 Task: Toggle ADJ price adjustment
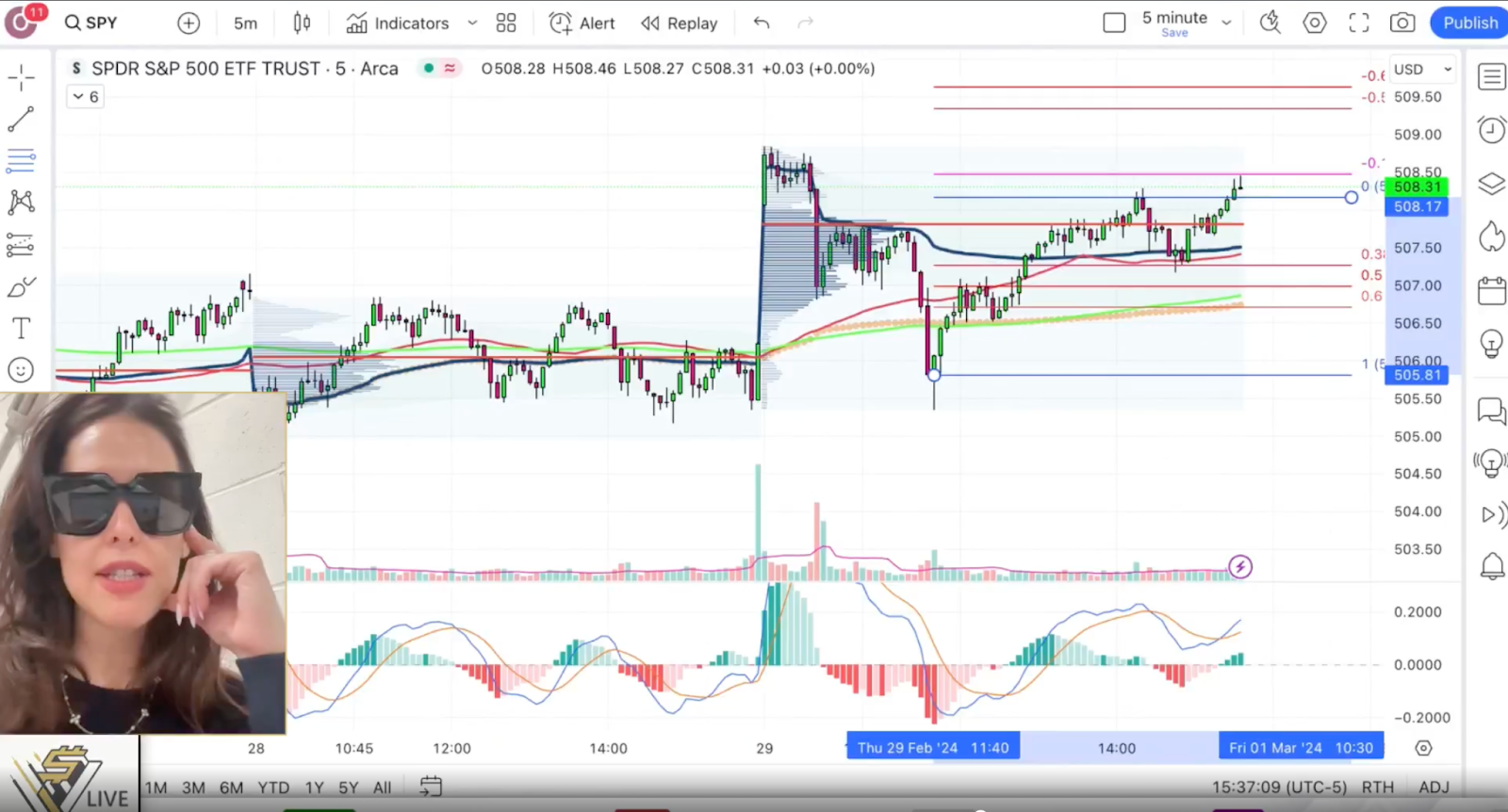click(1434, 788)
